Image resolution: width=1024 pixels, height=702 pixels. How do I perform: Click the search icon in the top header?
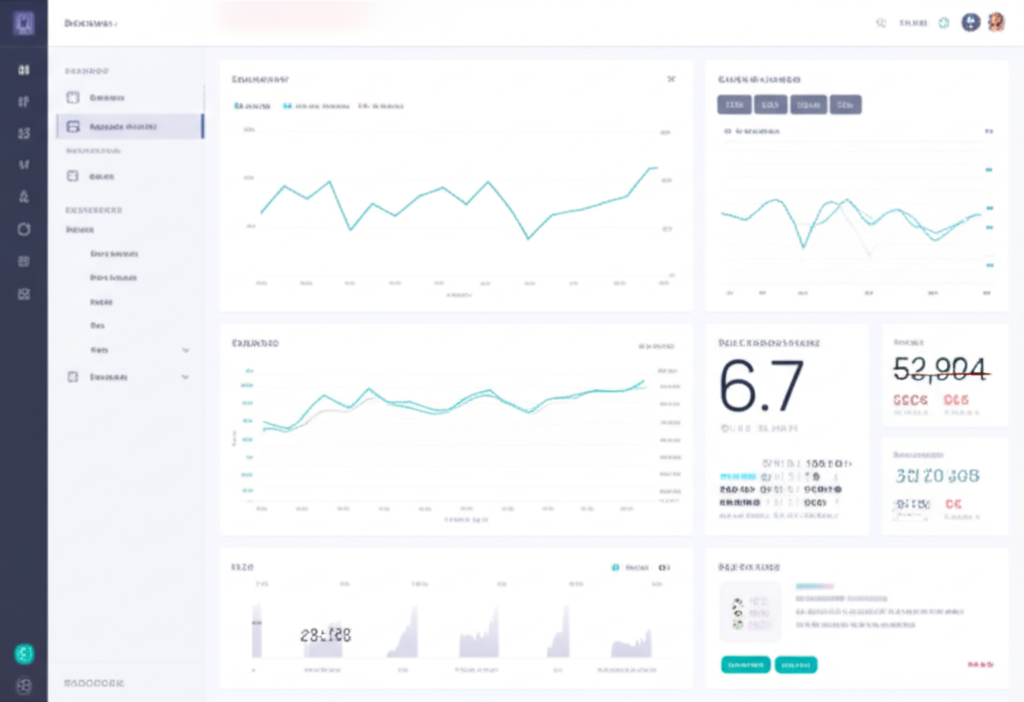point(881,23)
